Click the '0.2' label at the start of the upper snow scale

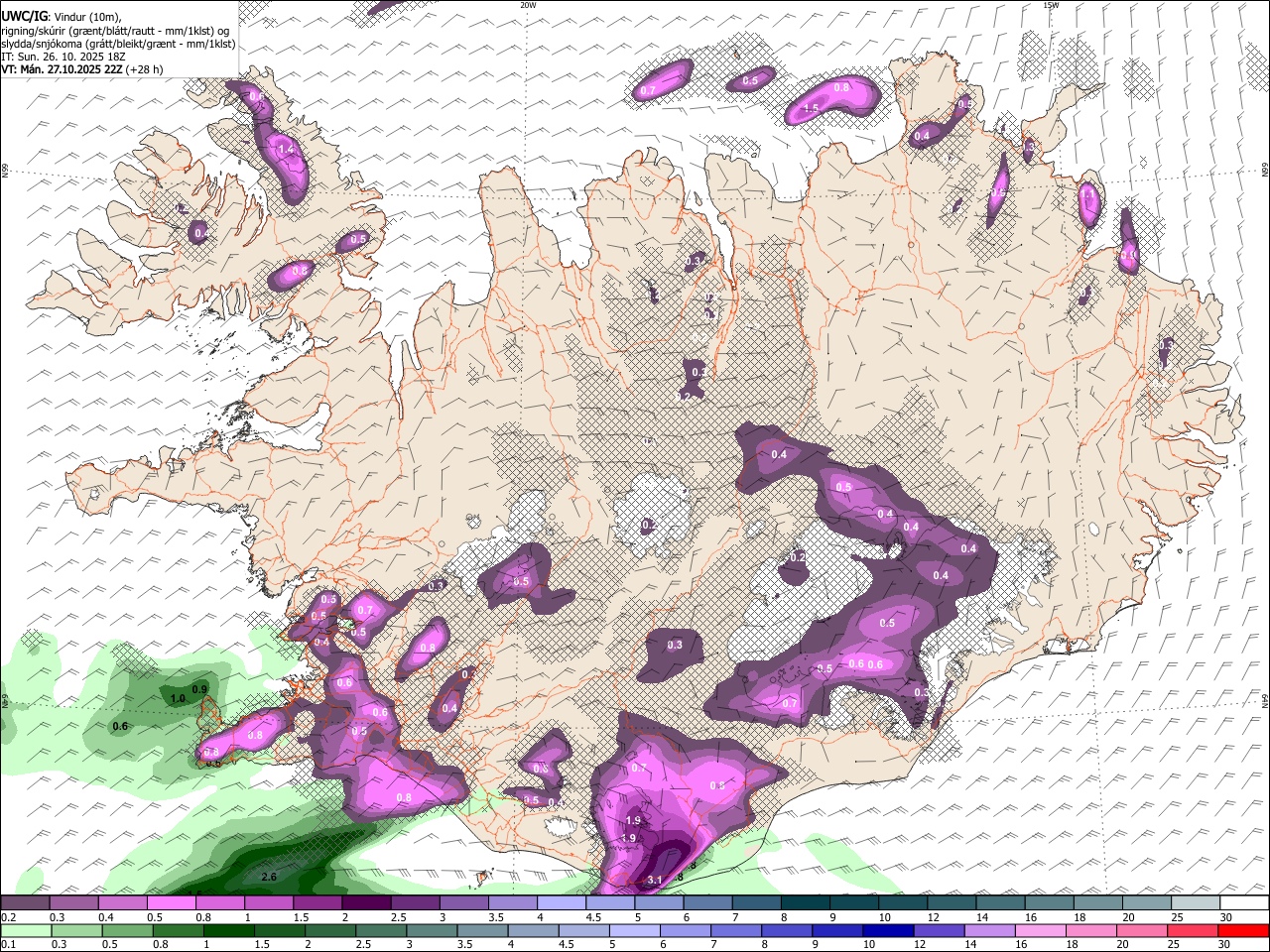(x=7, y=917)
